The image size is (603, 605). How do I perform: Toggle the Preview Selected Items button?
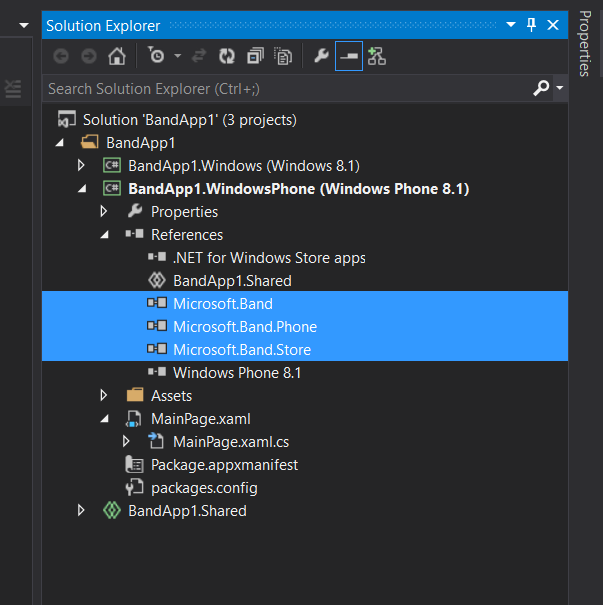coord(349,56)
